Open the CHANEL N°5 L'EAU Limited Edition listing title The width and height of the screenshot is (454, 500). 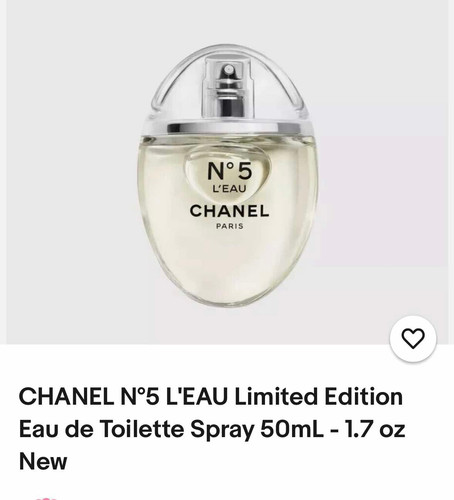coord(212,429)
